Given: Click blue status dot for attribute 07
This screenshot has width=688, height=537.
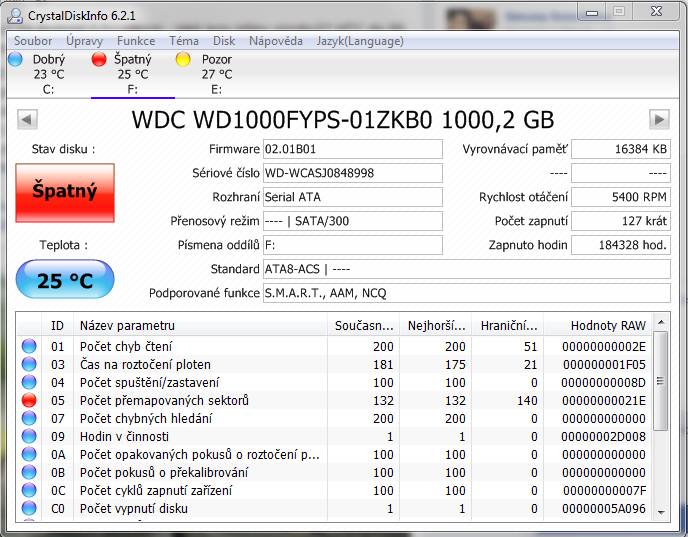Looking at the screenshot, I should pyautogui.click(x=29, y=418).
